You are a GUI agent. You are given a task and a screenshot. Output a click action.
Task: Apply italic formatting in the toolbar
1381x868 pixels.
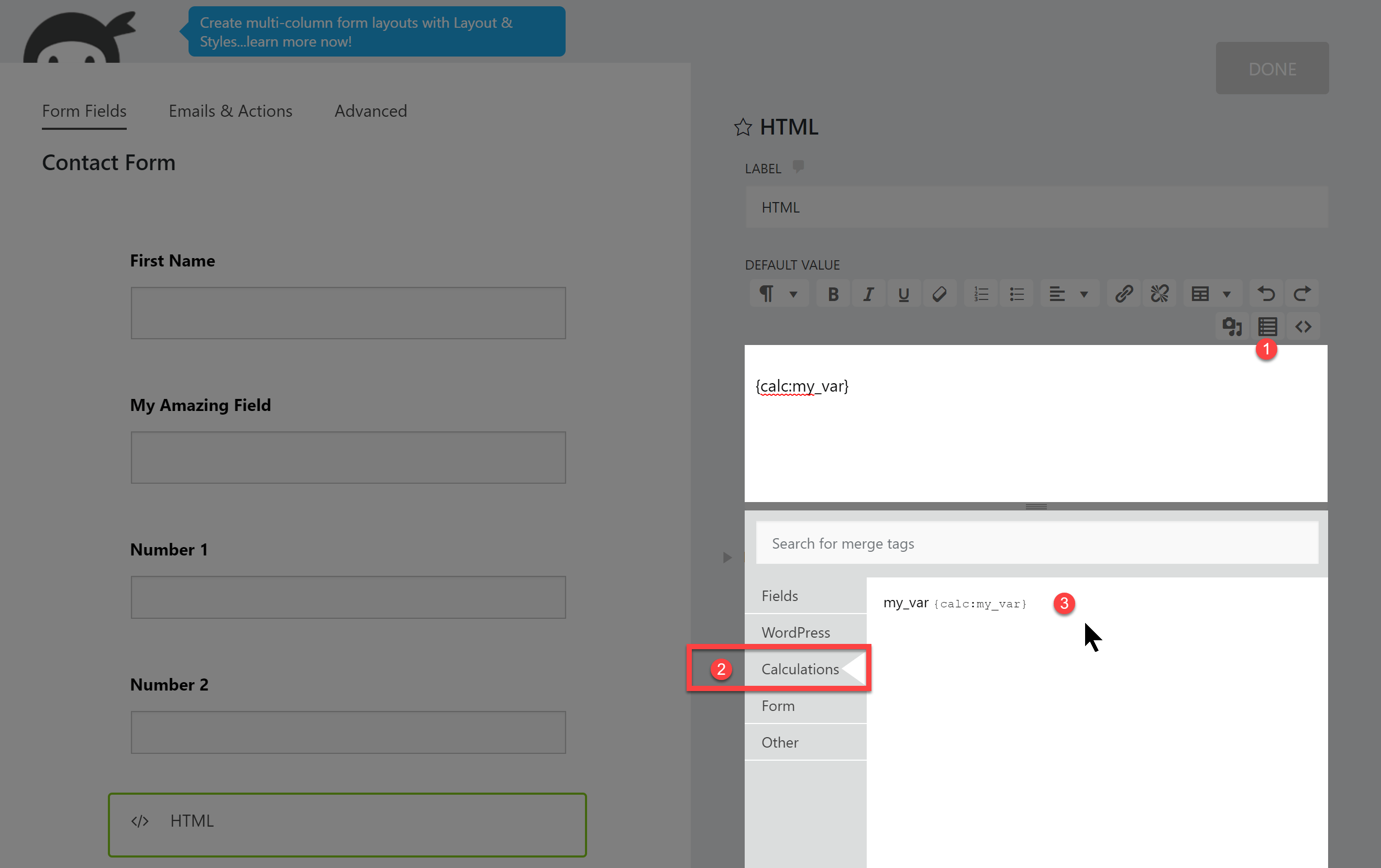click(868, 294)
